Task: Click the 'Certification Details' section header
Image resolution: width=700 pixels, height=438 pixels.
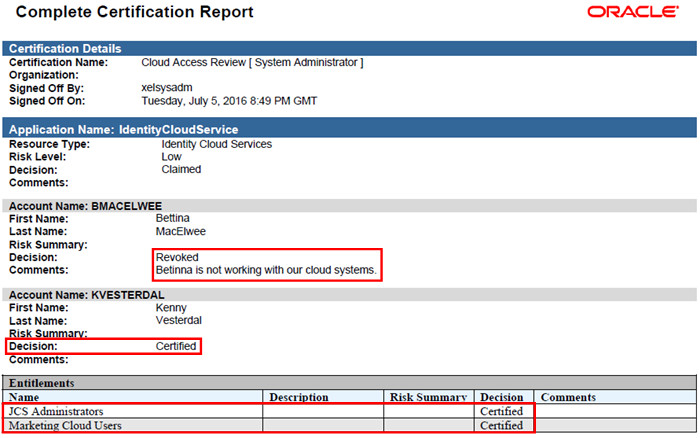Action: (349, 48)
